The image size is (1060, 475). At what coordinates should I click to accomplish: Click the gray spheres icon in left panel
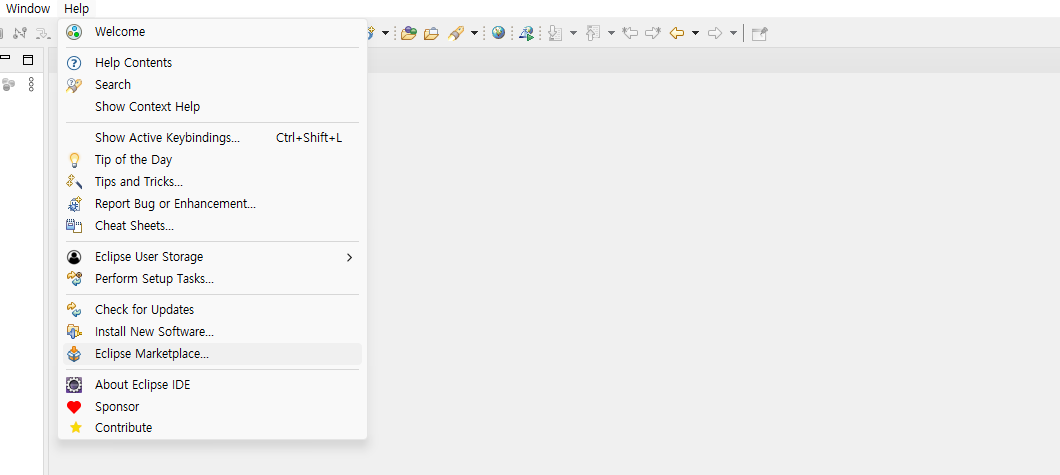click(8, 84)
